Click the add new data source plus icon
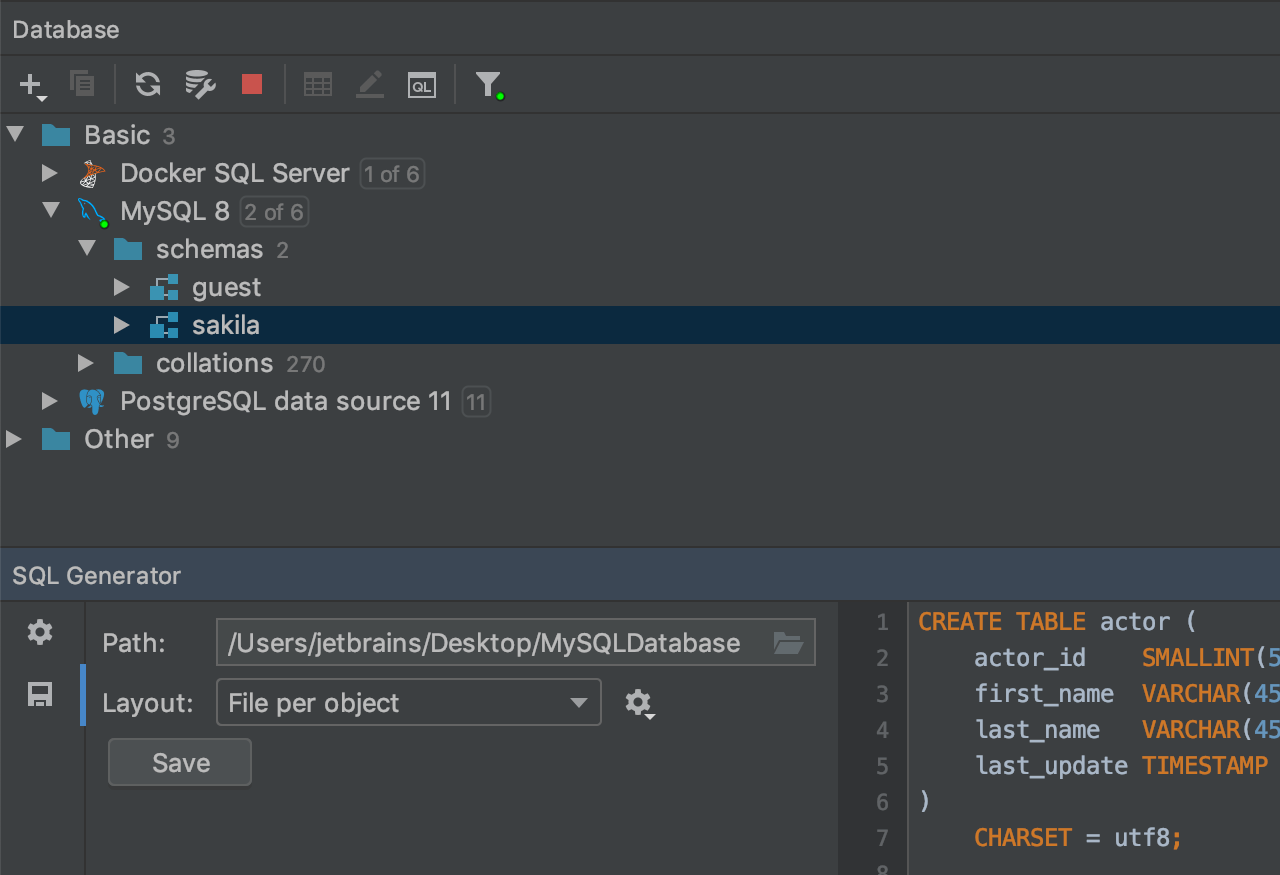The width and height of the screenshot is (1280, 875). pyautogui.click(x=31, y=85)
